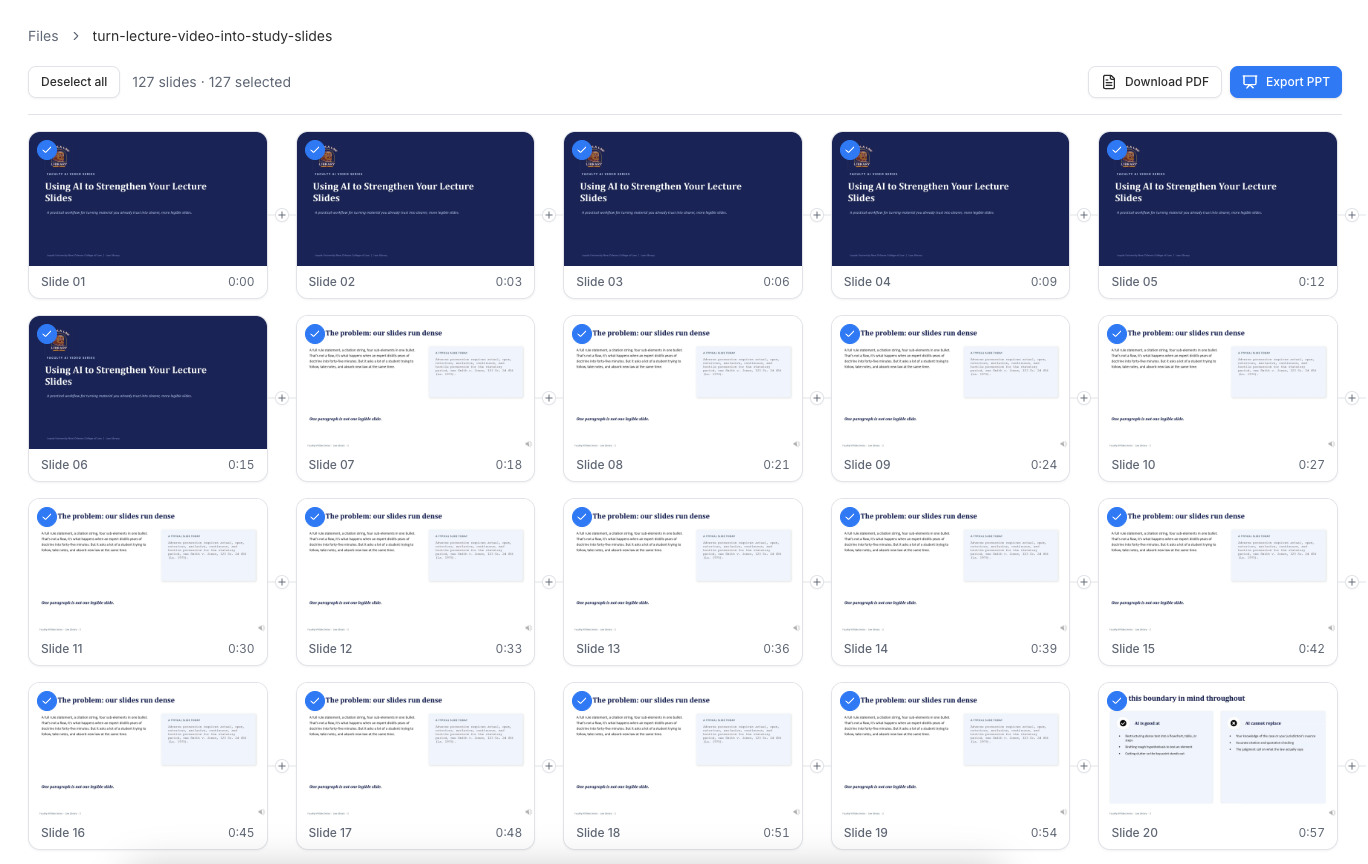Click speaker icon on Slide 10
The image size is (1368, 864).
1331,444
